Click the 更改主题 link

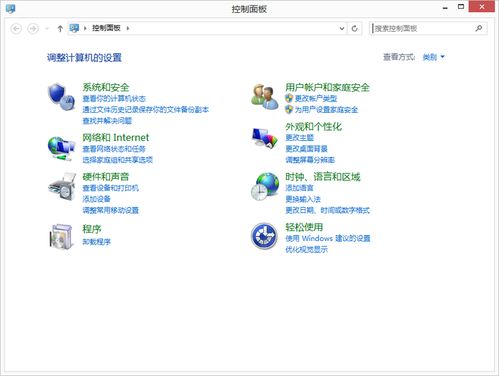pyautogui.click(x=299, y=137)
